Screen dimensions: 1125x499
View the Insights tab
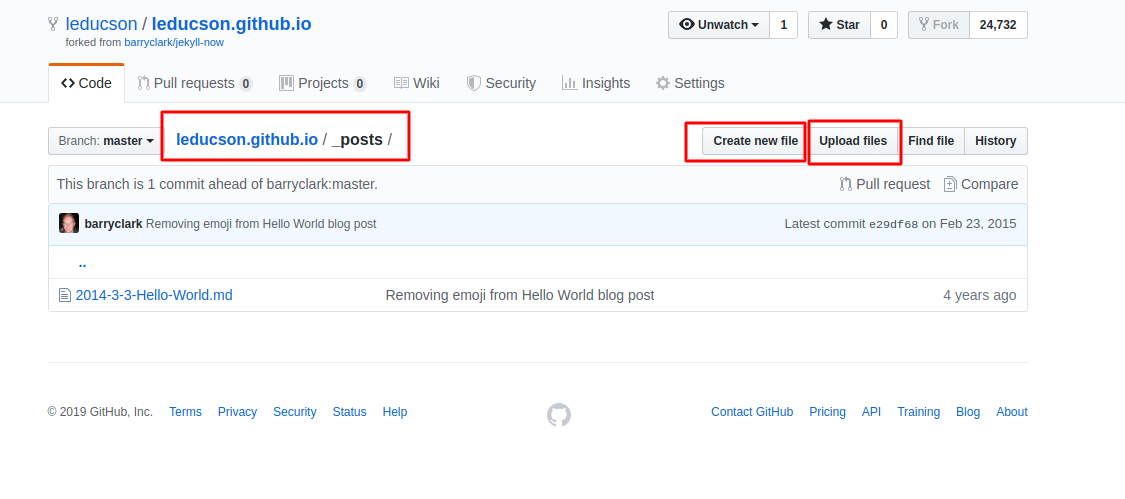pos(596,83)
